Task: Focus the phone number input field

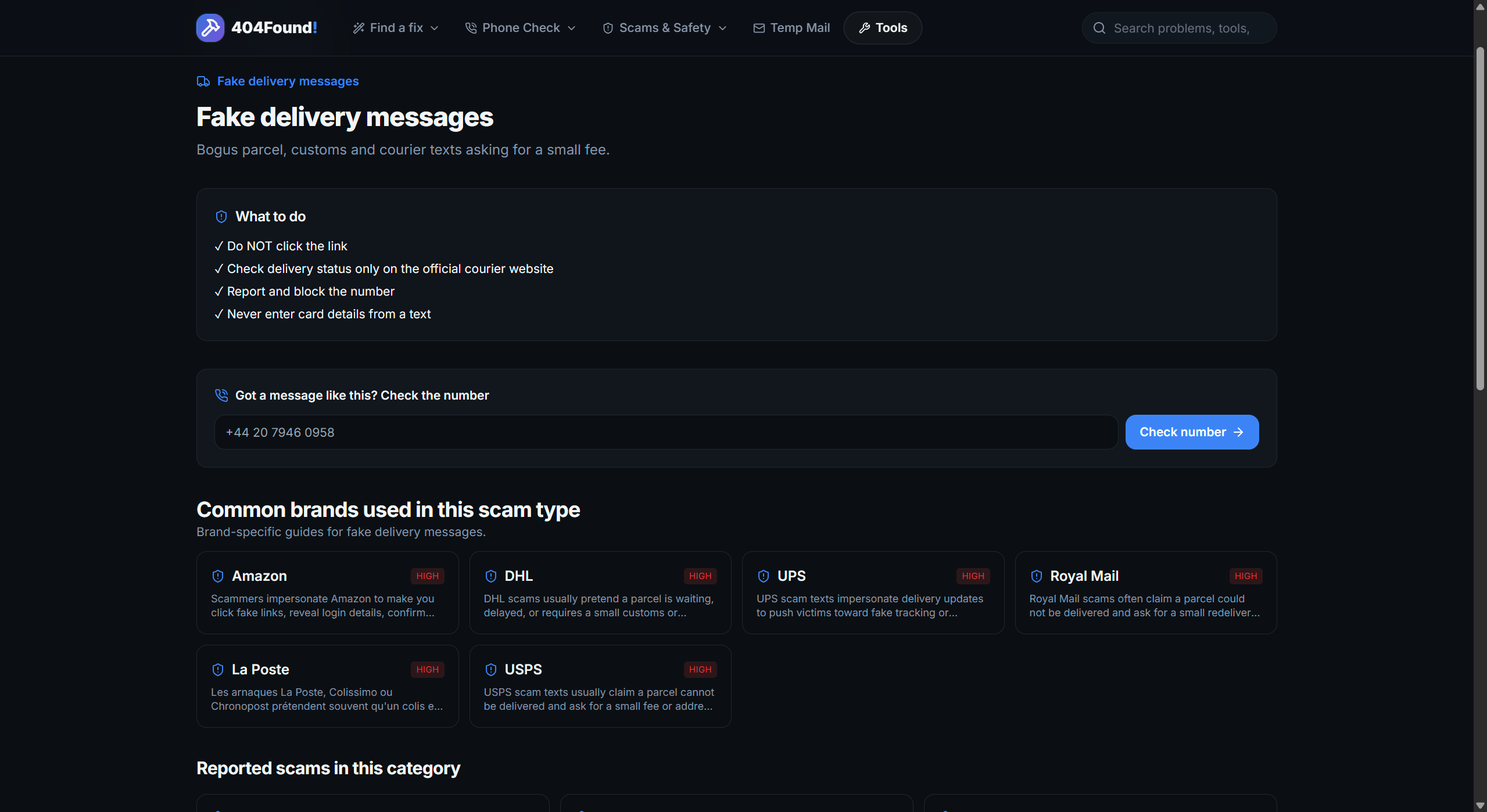Action: tap(666, 432)
